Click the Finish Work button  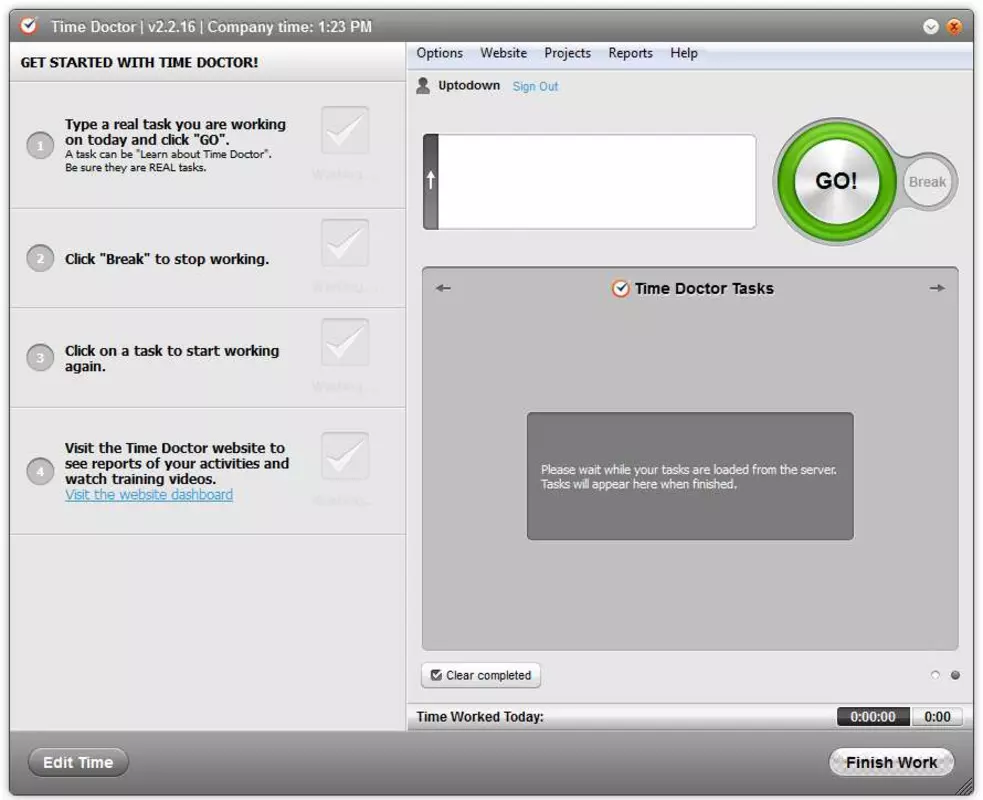891,762
